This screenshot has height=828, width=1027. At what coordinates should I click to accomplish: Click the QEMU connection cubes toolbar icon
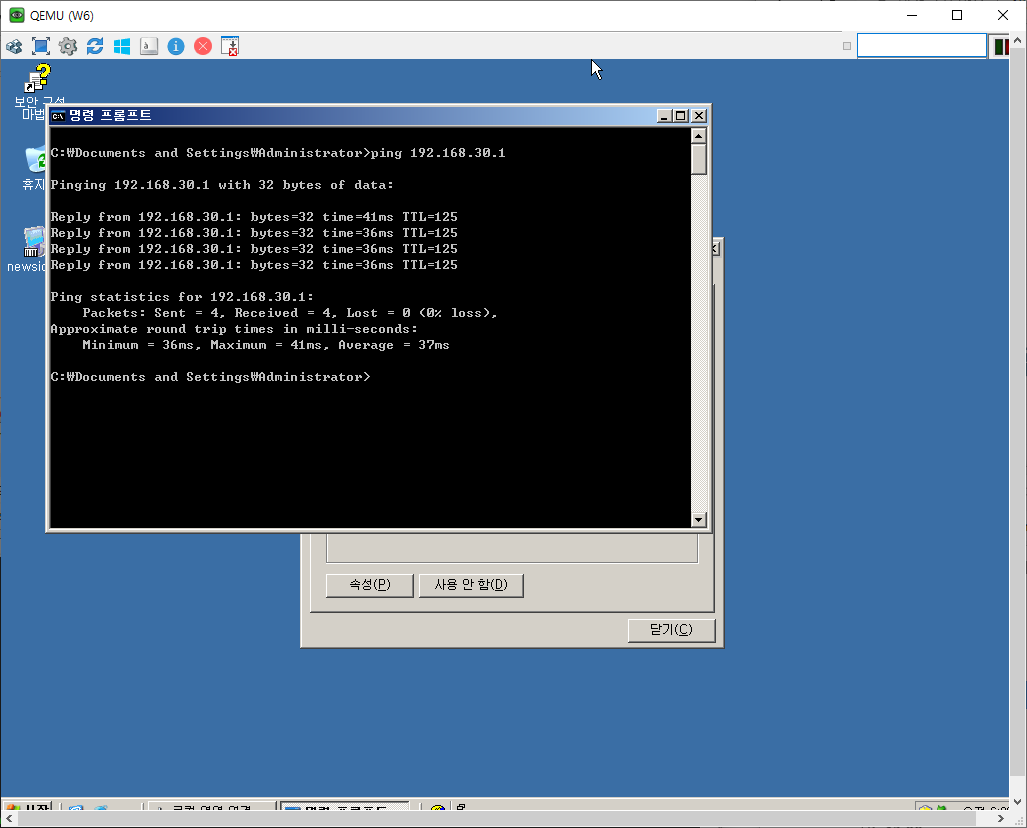pos(14,47)
